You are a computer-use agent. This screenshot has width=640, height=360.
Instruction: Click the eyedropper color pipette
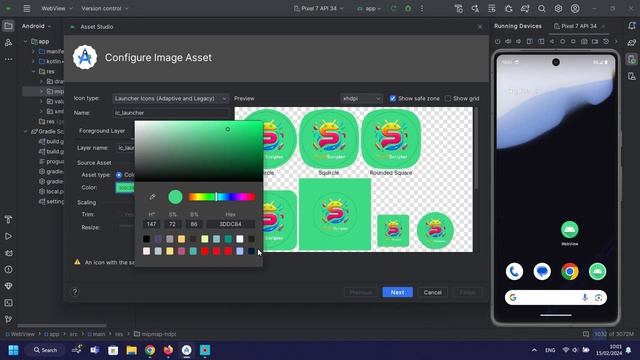(x=152, y=197)
